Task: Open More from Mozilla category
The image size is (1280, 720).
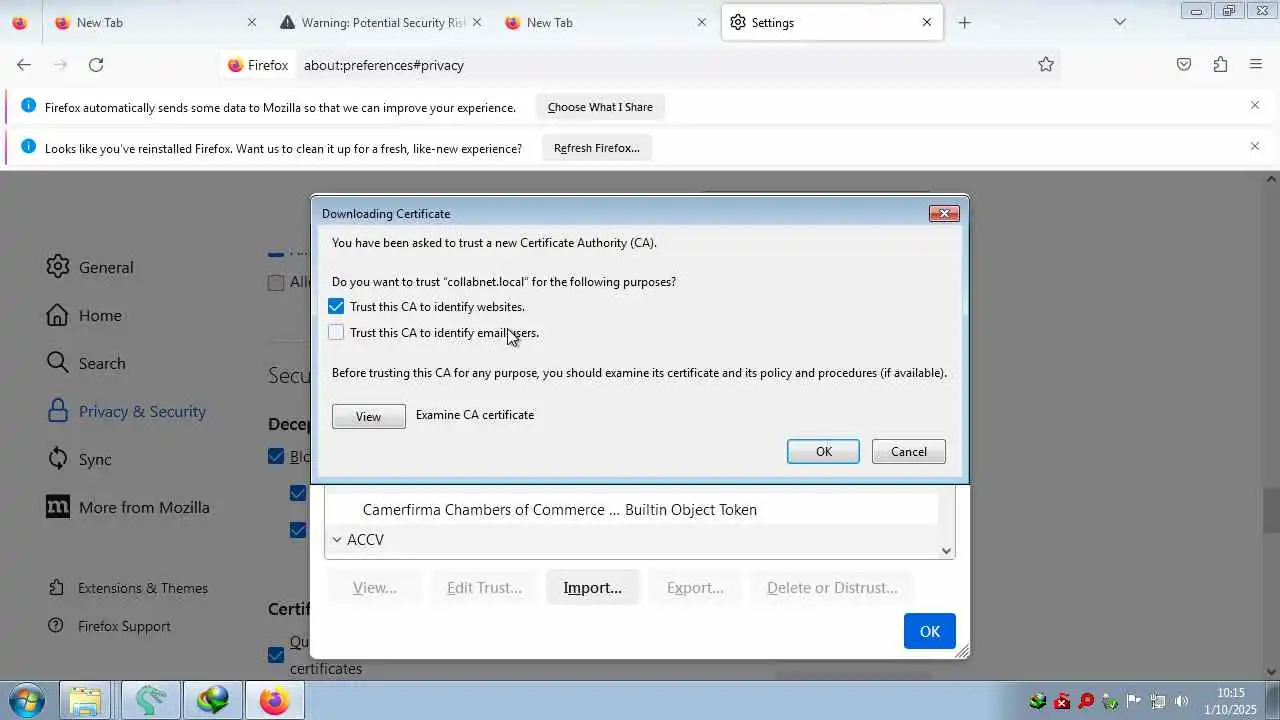Action: pyautogui.click(x=128, y=507)
